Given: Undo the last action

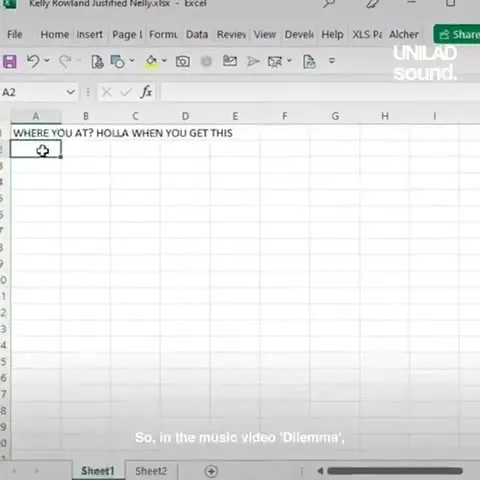Looking at the screenshot, I should (33, 61).
